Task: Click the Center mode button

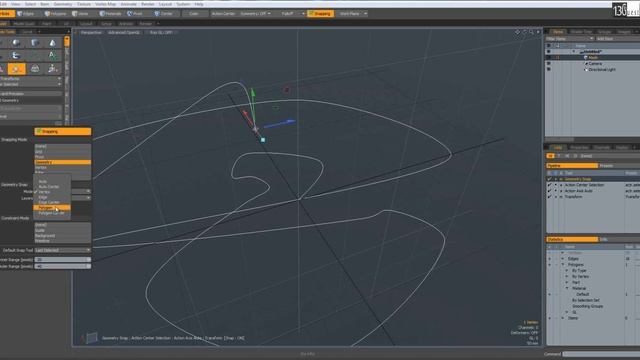Action: click(x=164, y=13)
